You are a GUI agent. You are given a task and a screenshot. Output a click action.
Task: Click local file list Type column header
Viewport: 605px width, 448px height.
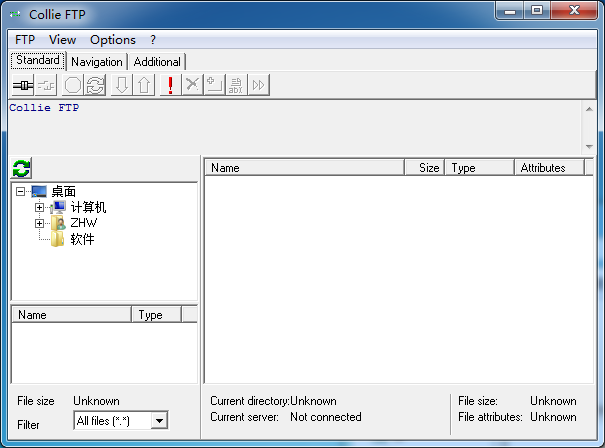[x=156, y=314]
